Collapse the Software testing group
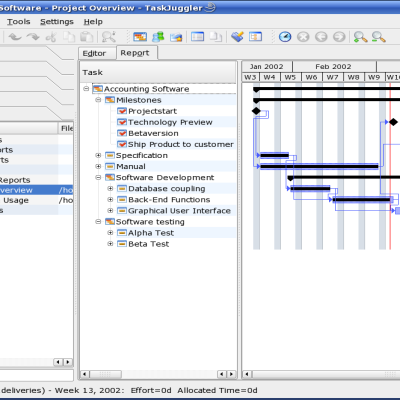400x400 pixels. 98,222
